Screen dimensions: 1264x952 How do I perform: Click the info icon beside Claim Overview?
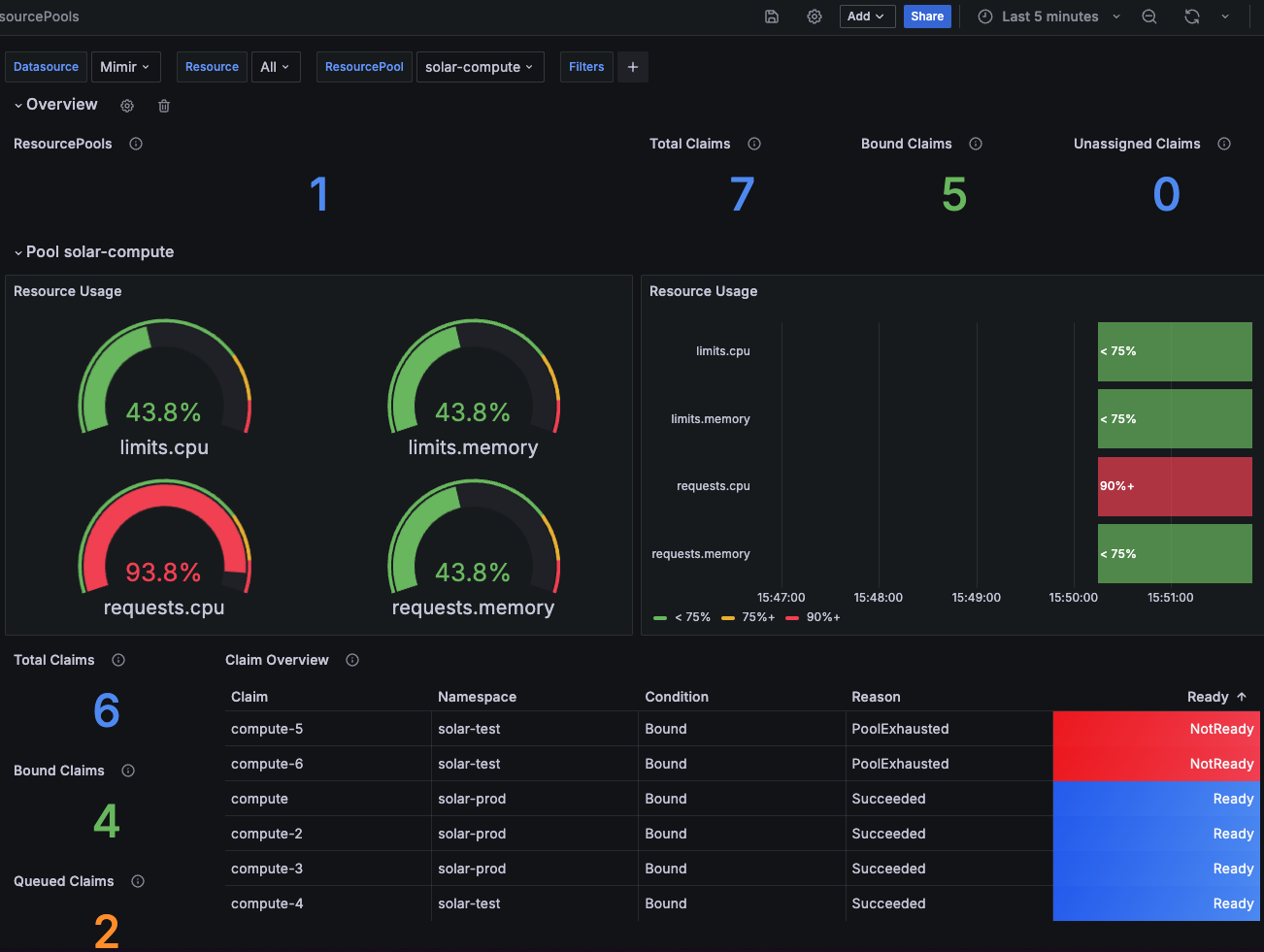coord(351,660)
